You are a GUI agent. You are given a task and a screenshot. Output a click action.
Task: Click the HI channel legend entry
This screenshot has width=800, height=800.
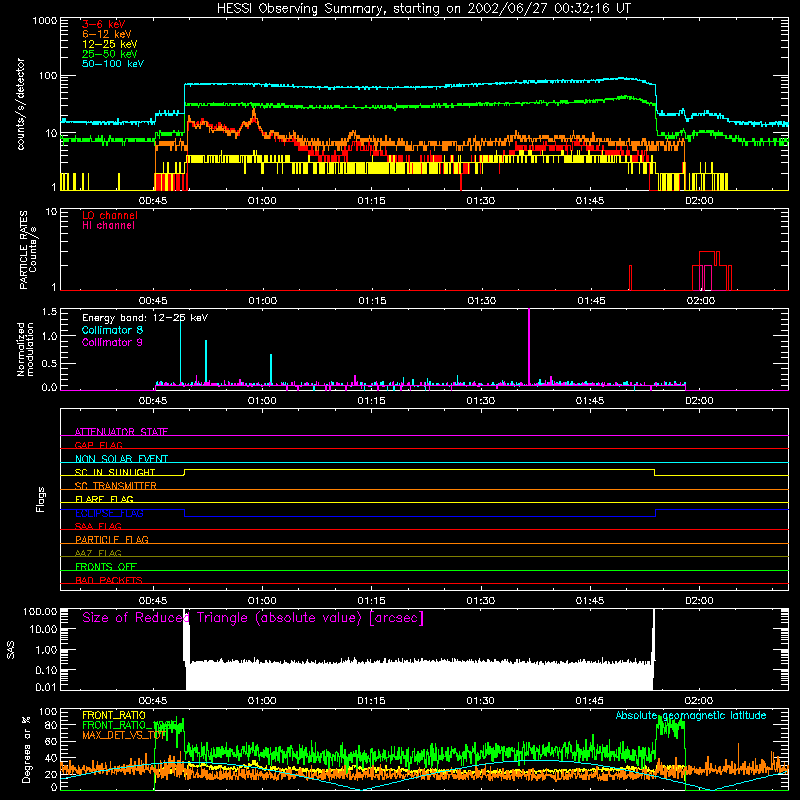(x=108, y=226)
